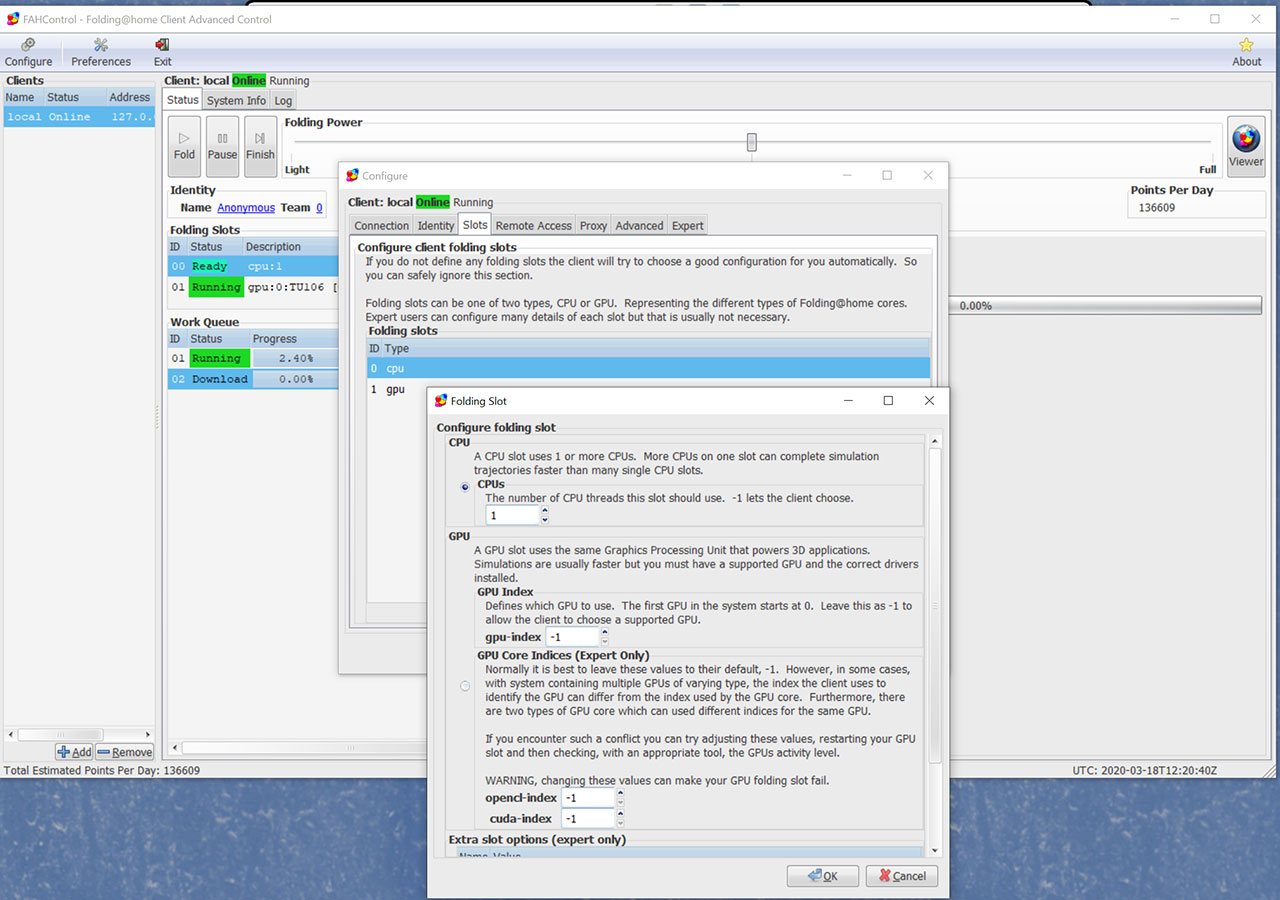This screenshot has height=900, width=1280.
Task: Click the cuda-index input field
Action: point(587,819)
